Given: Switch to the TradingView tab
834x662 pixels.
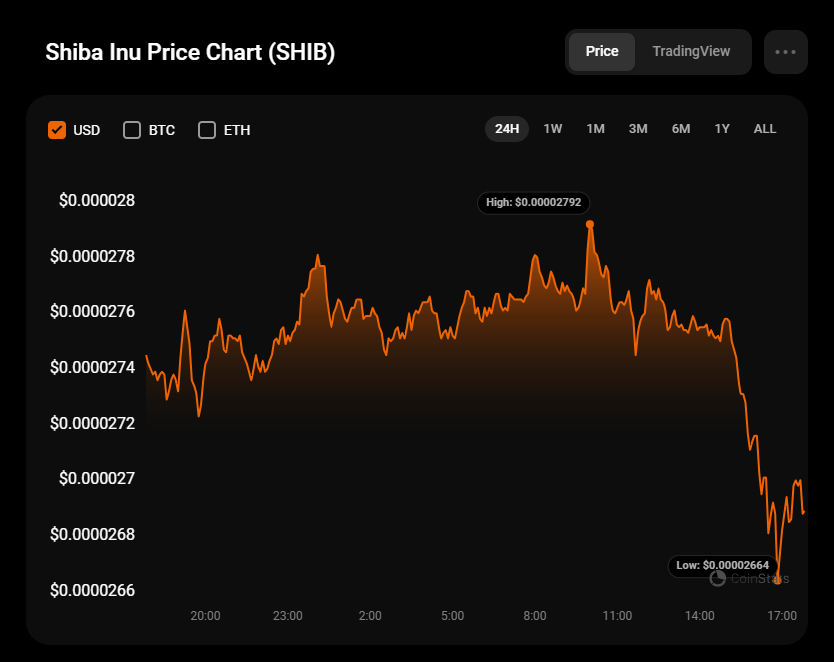Looking at the screenshot, I should pos(691,52).
